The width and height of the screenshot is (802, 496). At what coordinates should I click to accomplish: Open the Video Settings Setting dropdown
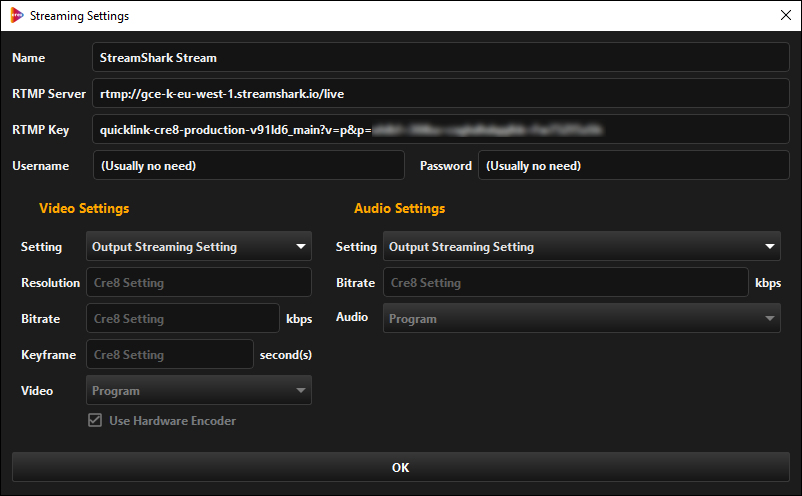(x=198, y=246)
